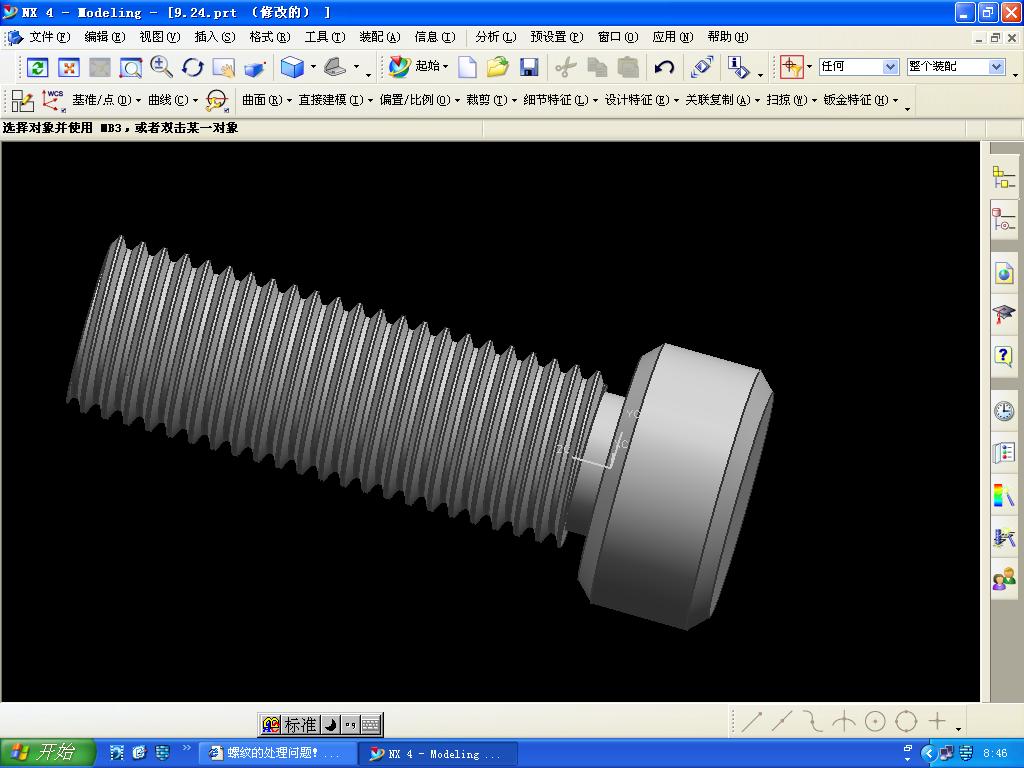Image resolution: width=1024 pixels, height=768 pixels.
Task: Click the New file icon
Action: tap(467, 67)
